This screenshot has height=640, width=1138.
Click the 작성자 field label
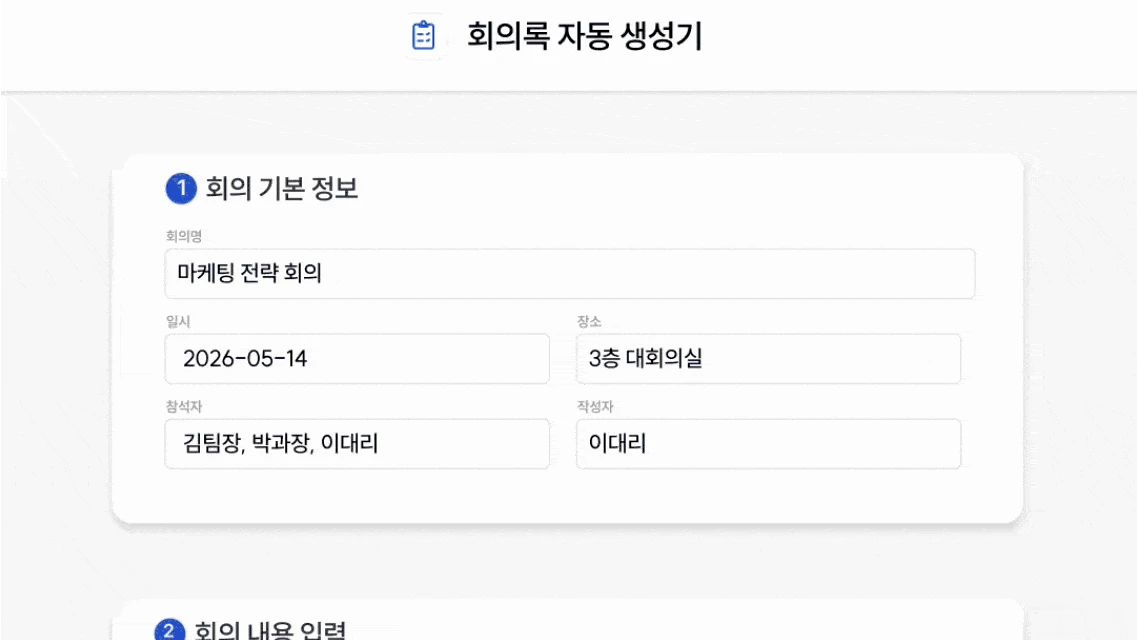(x=595, y=406)
